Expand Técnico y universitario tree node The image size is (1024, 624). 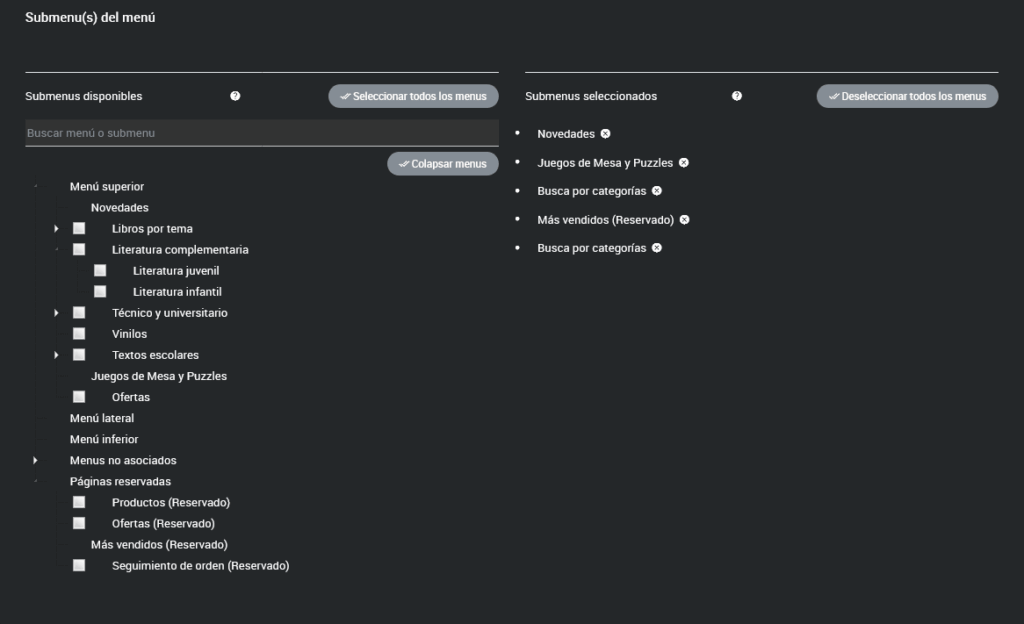57,313
